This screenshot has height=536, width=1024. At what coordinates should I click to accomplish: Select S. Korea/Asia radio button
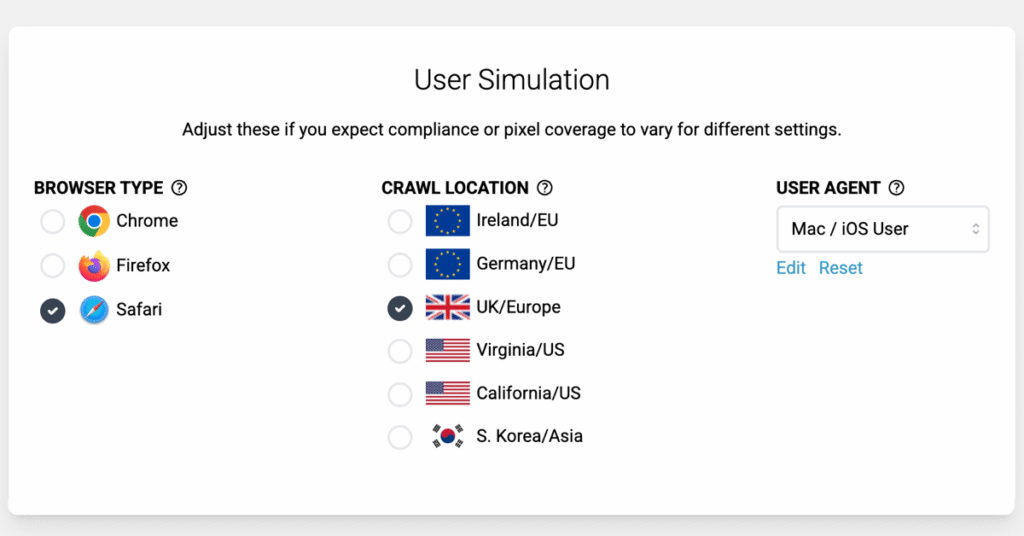400,437
